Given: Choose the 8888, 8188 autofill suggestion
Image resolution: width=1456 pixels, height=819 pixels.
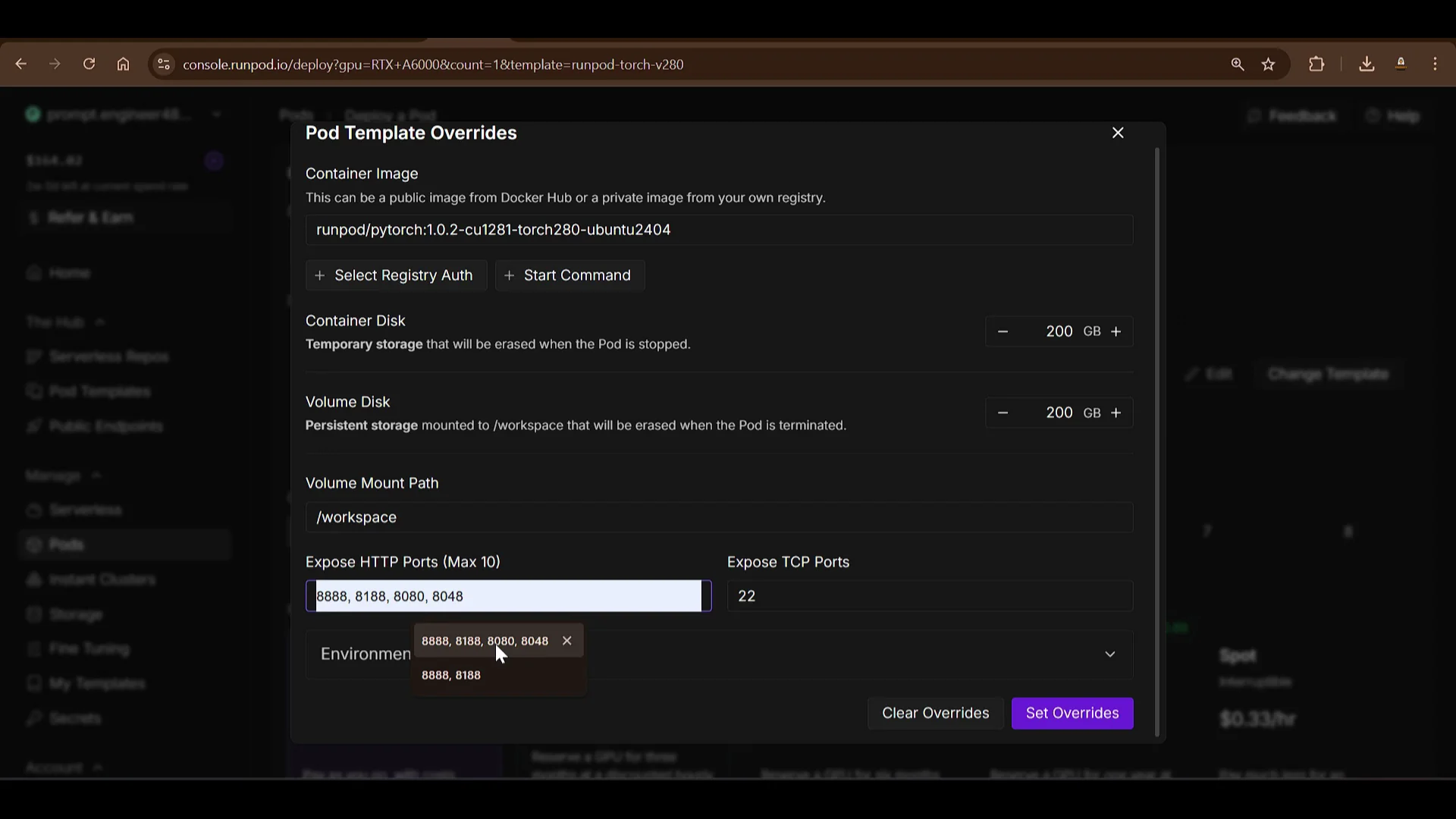Looking at the screenshot, I should [451, 675].
